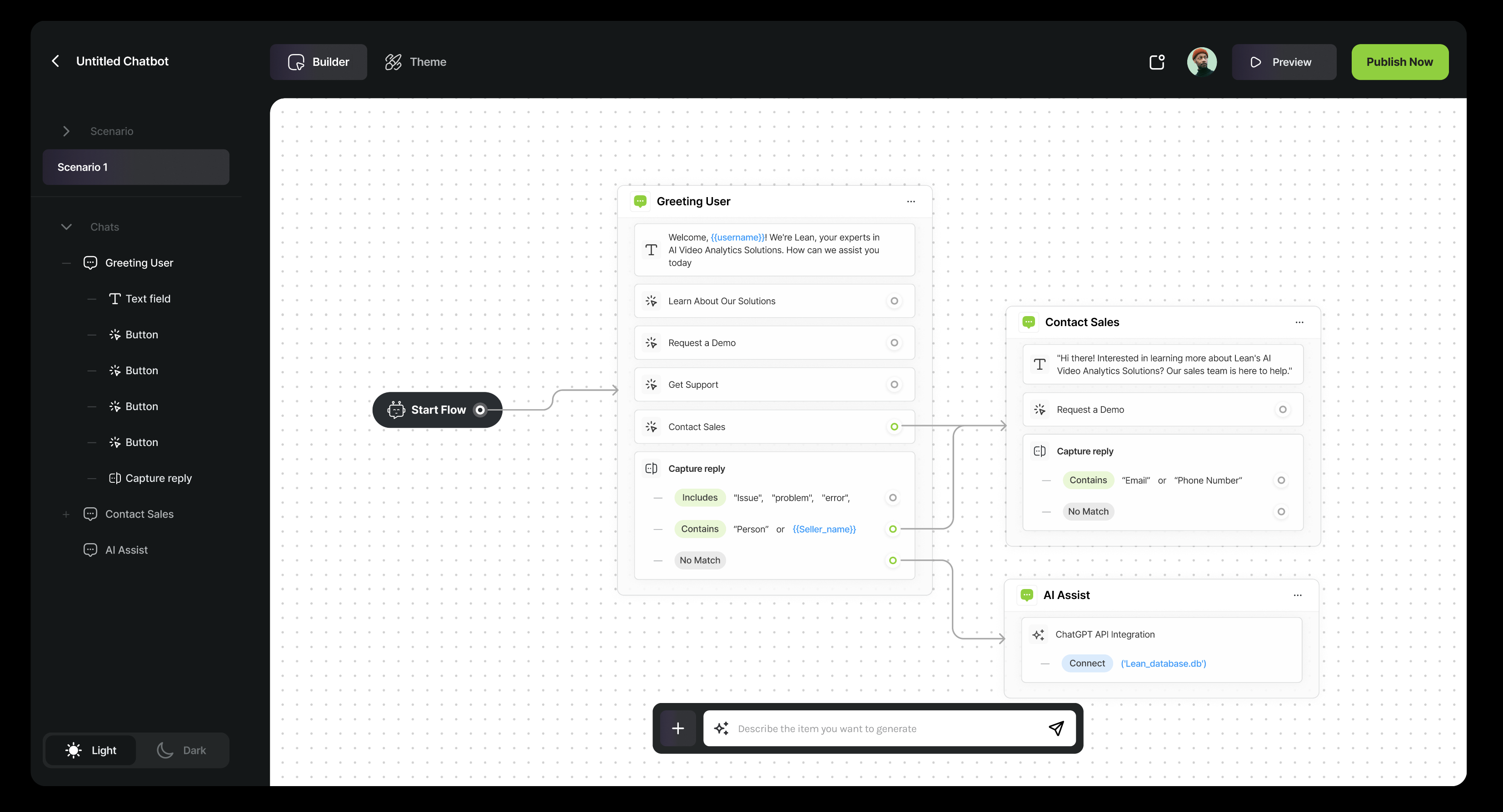
Task: Open Contact Sales node three-dot menu
Action: tap(1299, 322)
